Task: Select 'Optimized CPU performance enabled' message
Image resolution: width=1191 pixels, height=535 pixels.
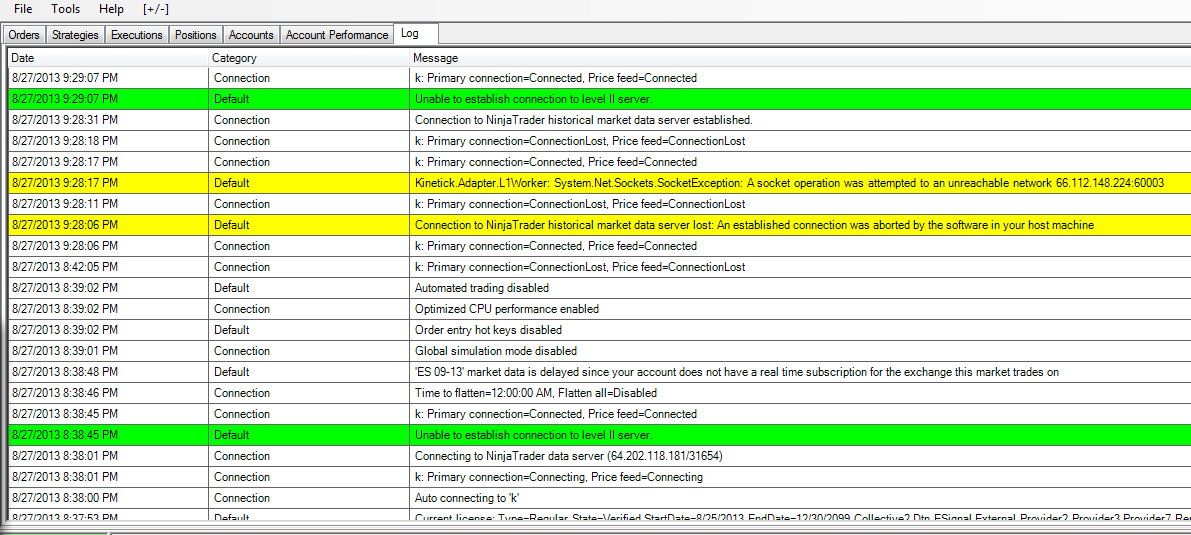Action: tap(507, 309)
